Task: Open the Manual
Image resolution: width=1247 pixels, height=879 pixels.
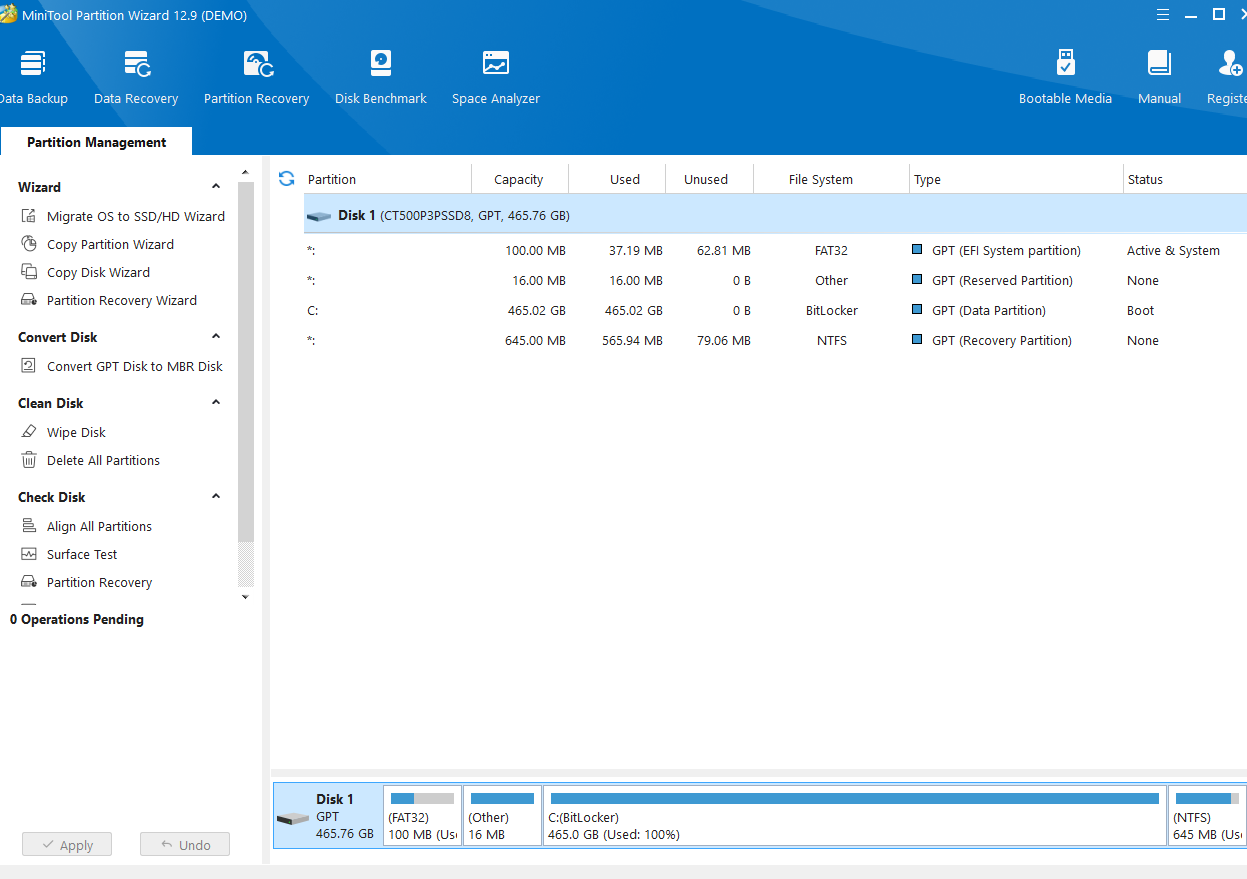Action: click(1159, 78)
